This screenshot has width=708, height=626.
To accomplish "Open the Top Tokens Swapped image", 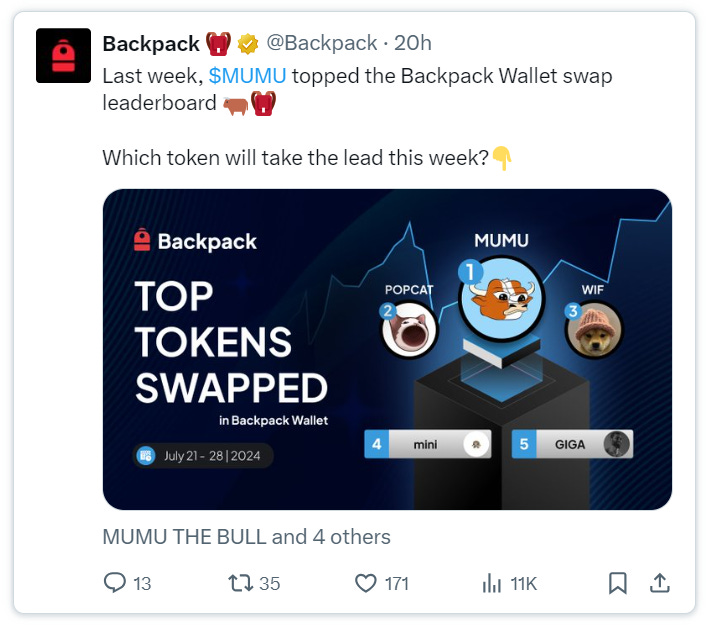I will (x=387, y=349).
